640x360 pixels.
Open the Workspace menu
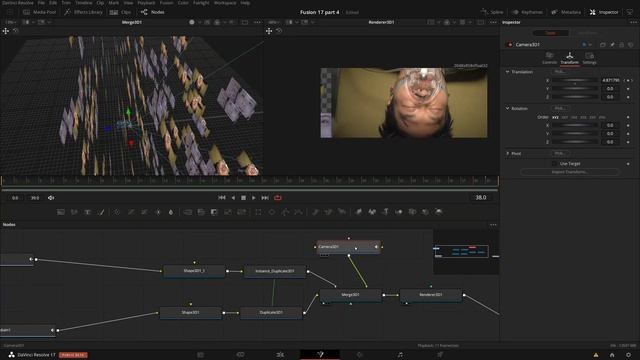point(225,3)
